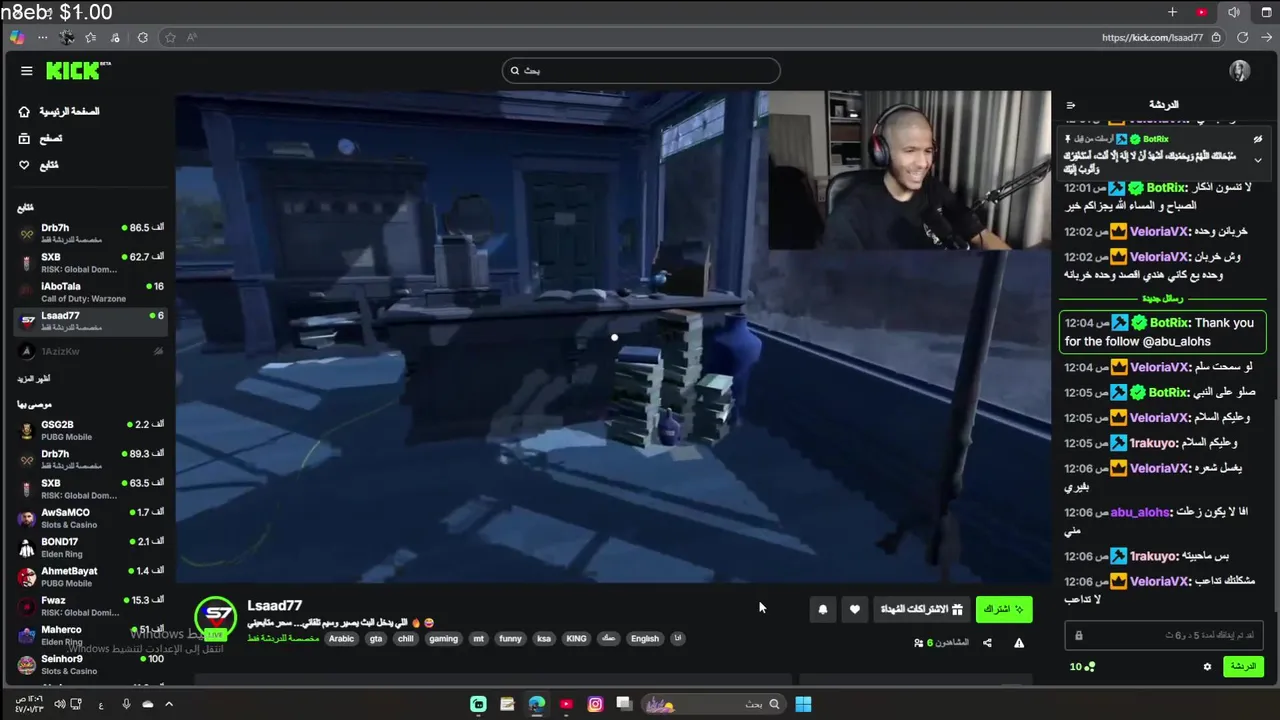The image size is (1280, 720).
Task: Open recommended Drb7h with 89.3 viewers
Action: point(91,459)
